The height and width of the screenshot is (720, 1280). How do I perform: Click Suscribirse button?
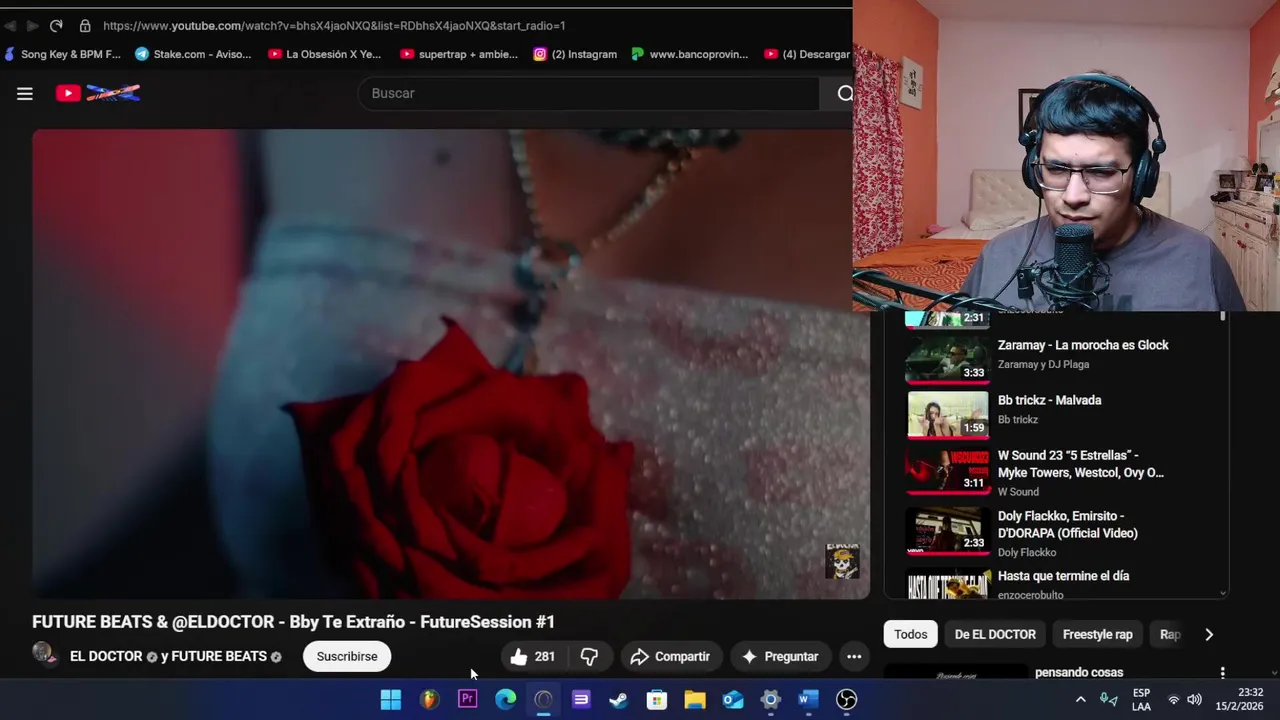click(347, 656)
